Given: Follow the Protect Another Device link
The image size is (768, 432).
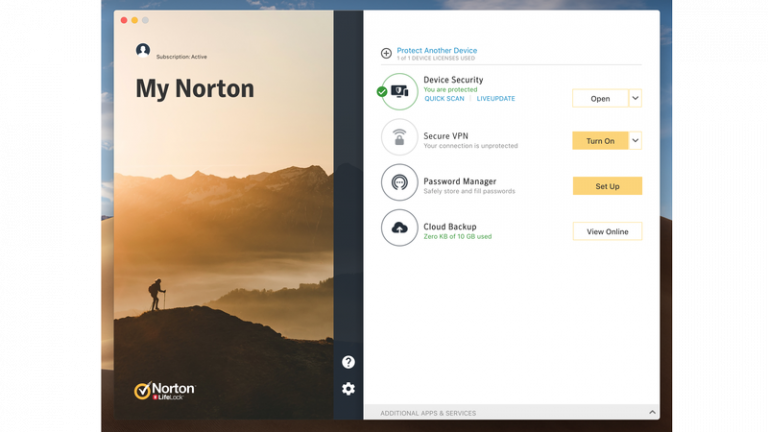Looking at the screenshot, I should click(437, 50).
